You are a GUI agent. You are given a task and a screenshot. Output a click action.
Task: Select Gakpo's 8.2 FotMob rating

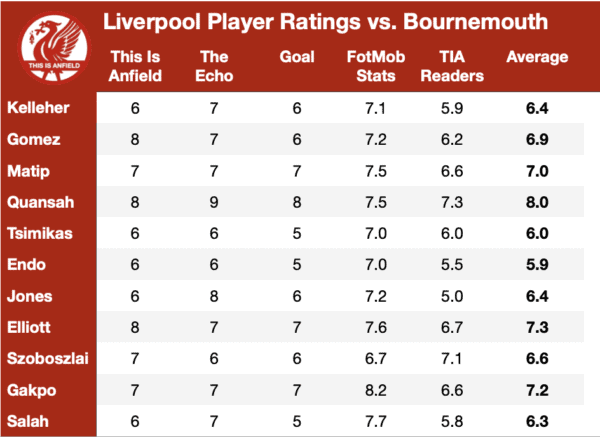[x=376, y=390]
